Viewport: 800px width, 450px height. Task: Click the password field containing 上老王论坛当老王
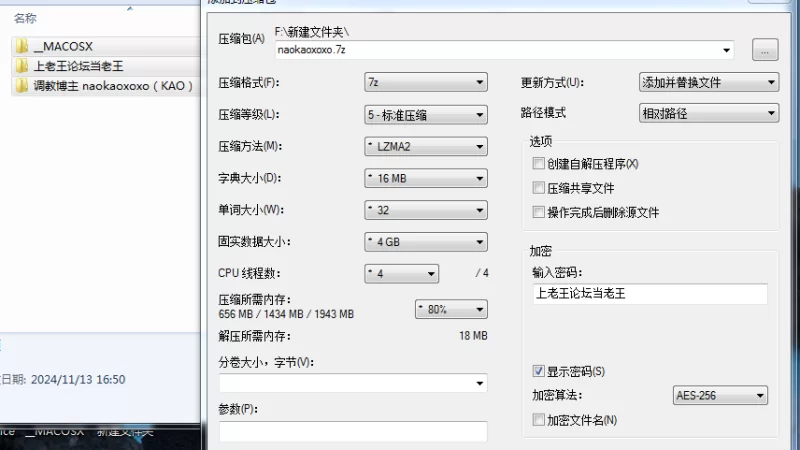(650, 294)
